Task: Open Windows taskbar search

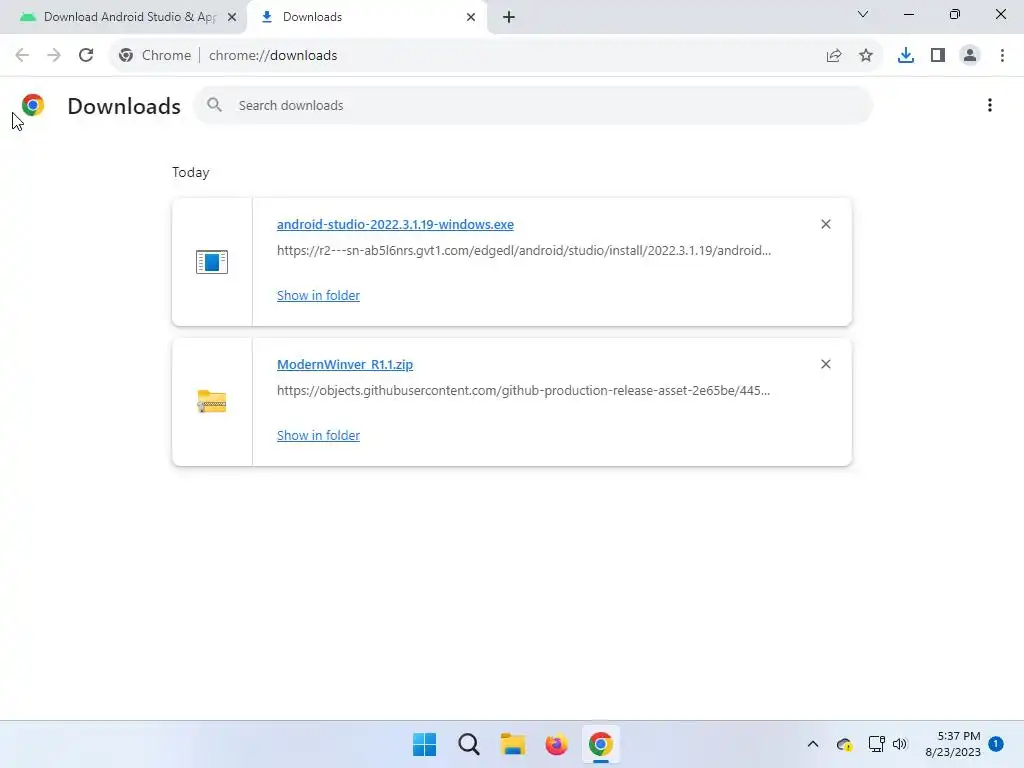Action: 469,744
